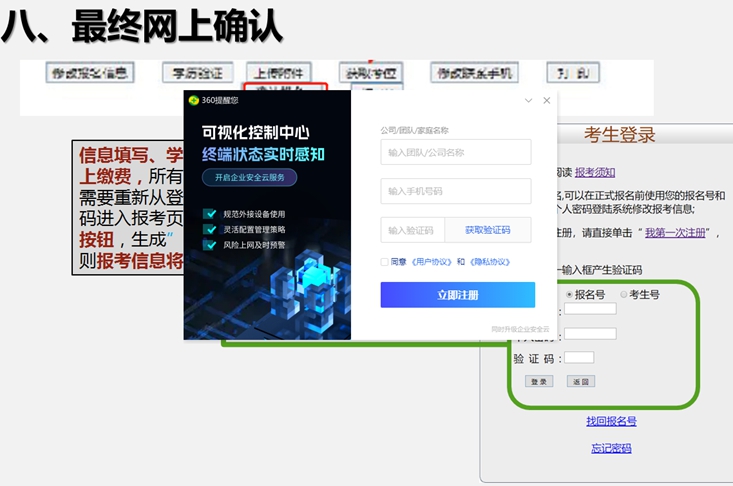Click the 开启企业安全云服务 button
The image size is (733, 486).
click(x=250, y=178)
